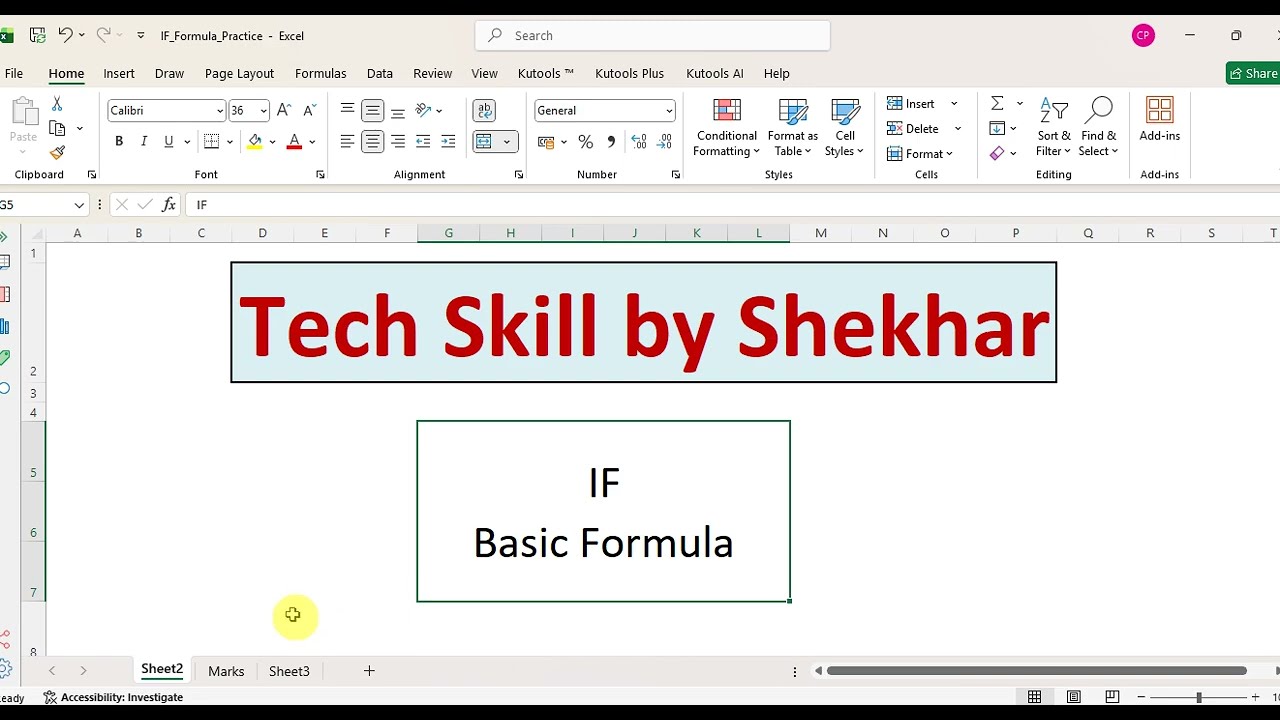Click the Delete cells button

pyautogui.click(x=913, y=129)
